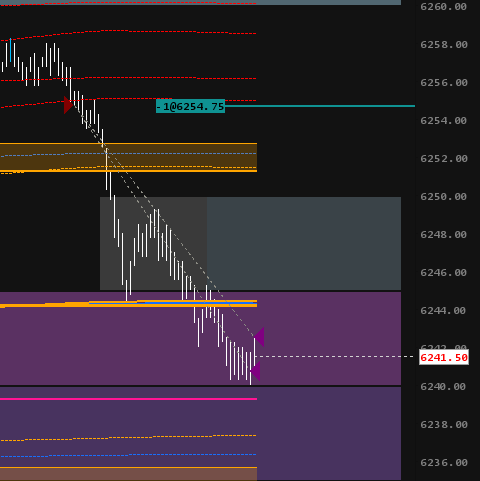Click the 6260.00 price axis label
480x481 pixels.
[x=443, y=7]
